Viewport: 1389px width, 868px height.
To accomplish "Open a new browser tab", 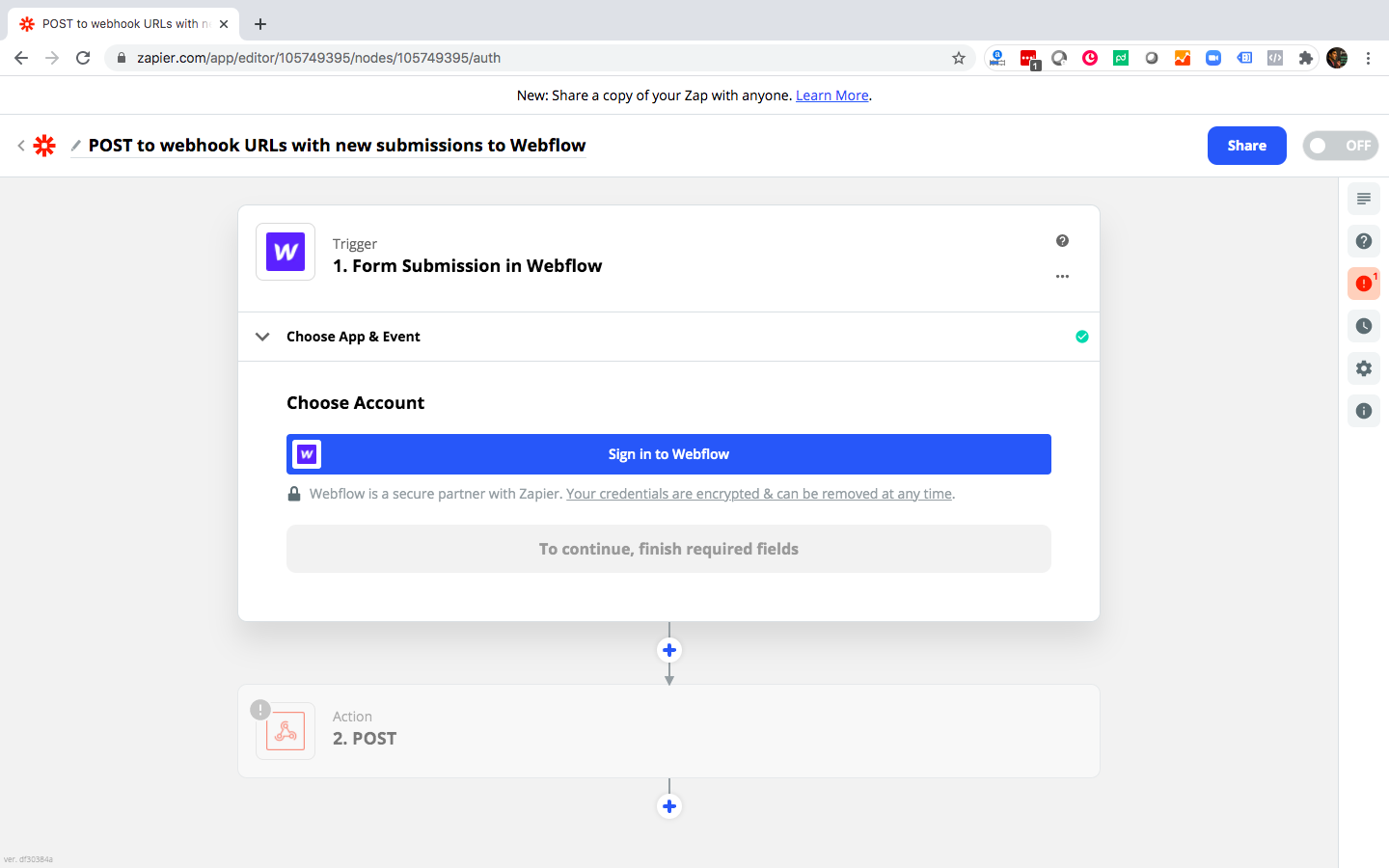I will coord(260,24).
